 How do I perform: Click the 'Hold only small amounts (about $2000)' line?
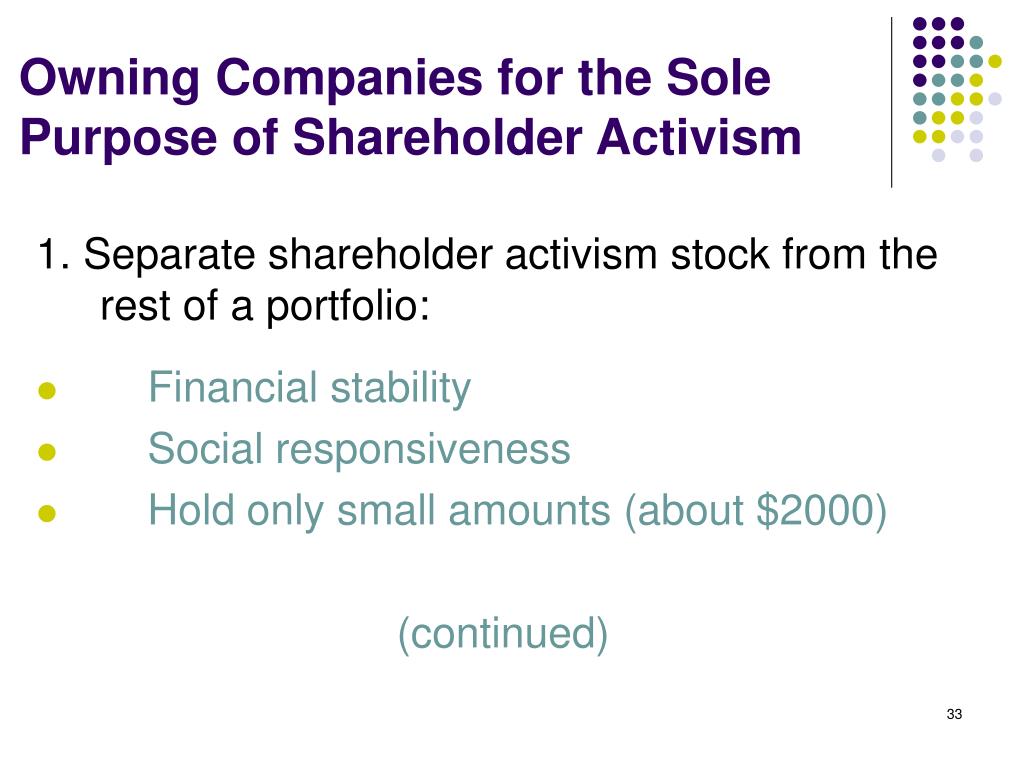pyautogui.click(x=517, y=511)
